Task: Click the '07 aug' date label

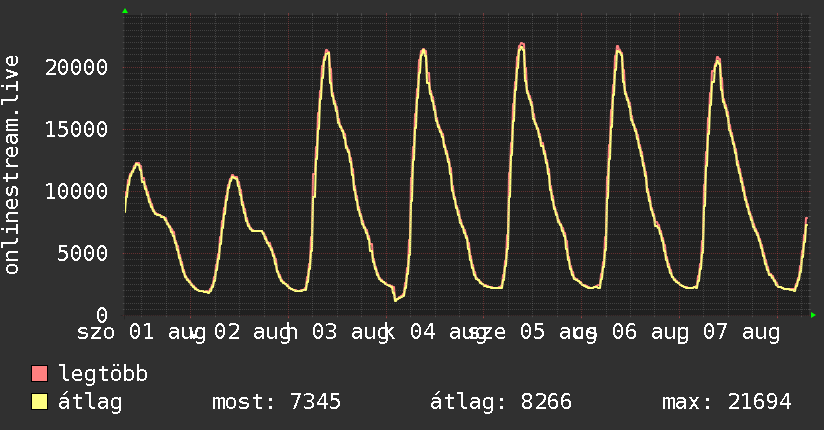Action: (x=741, y=332)
